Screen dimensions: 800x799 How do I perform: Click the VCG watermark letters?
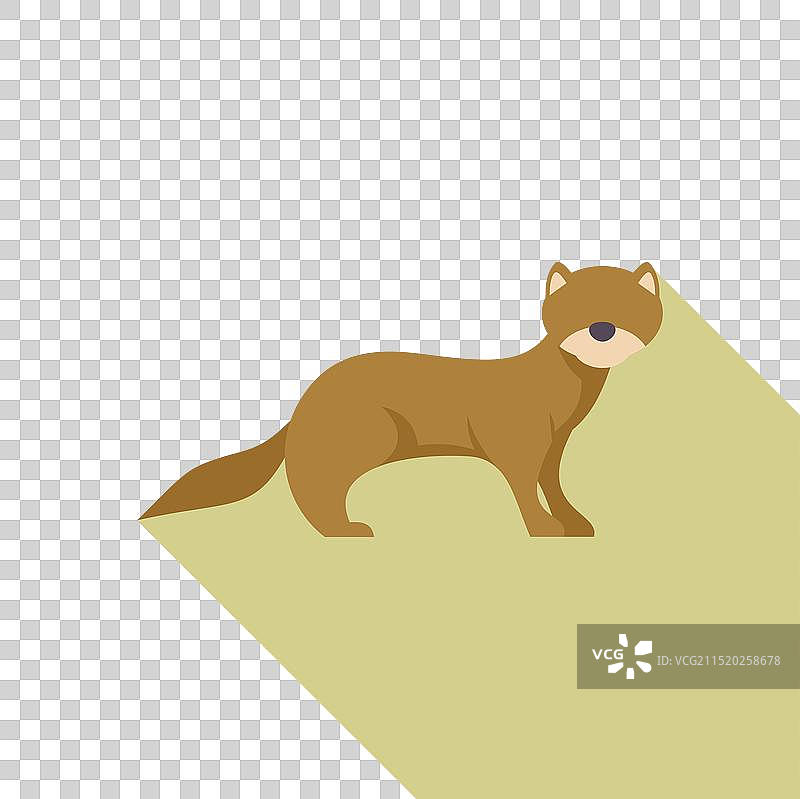(x=607, y=656)
